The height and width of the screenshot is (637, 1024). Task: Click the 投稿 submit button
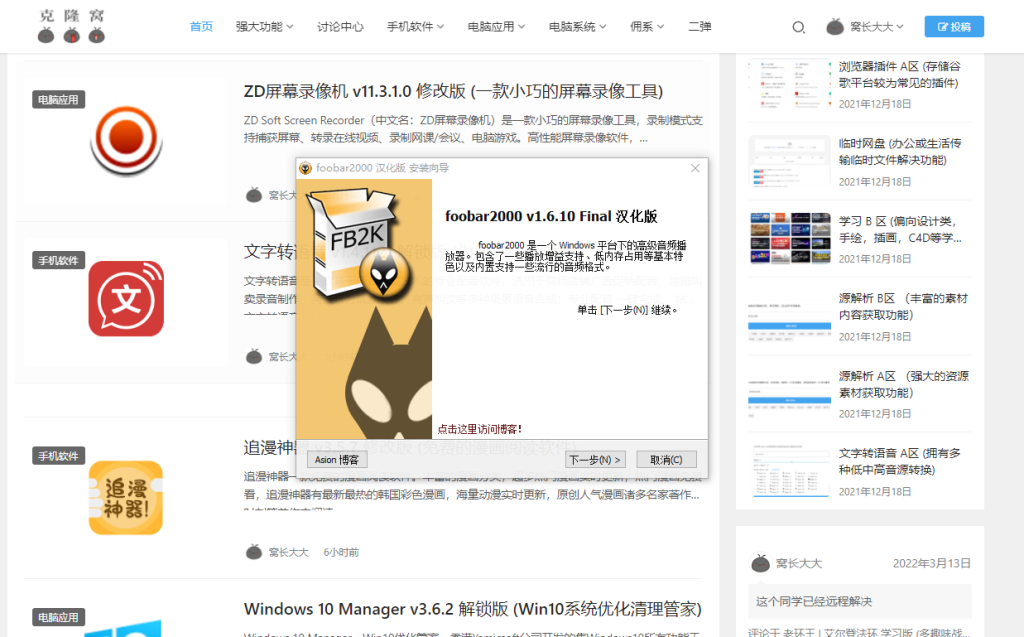pos(954,27)
